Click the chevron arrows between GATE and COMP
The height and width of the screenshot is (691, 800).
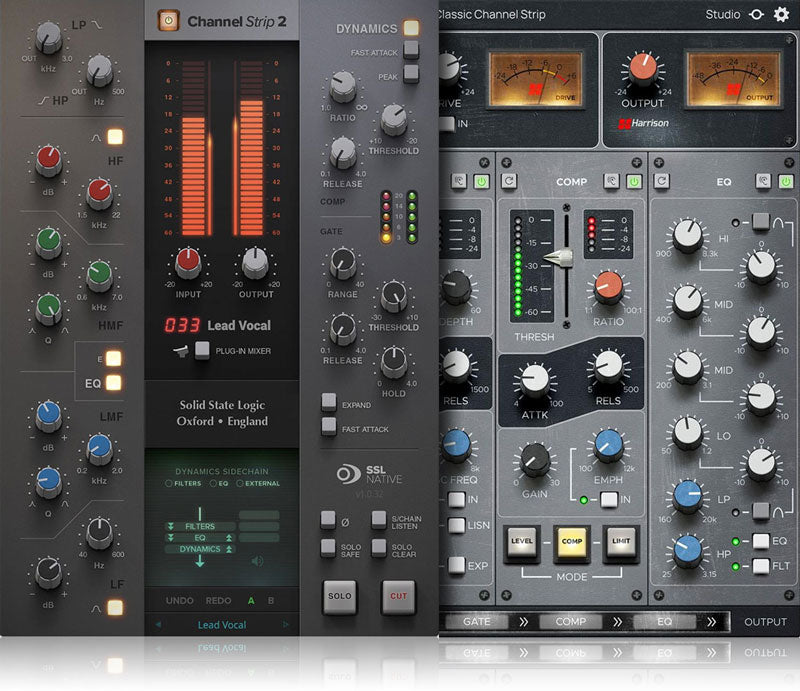click(x=524, y=622)
